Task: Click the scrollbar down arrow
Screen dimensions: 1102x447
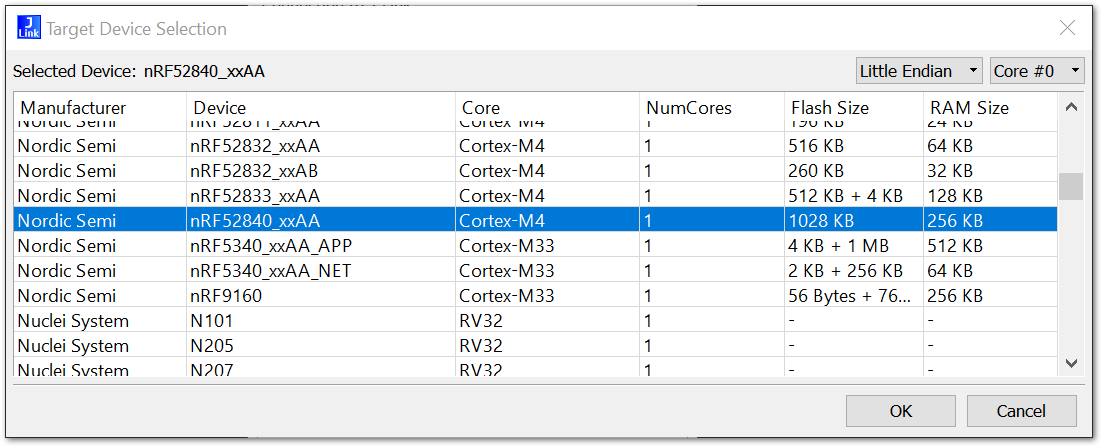Action: tap(1071, 363)
